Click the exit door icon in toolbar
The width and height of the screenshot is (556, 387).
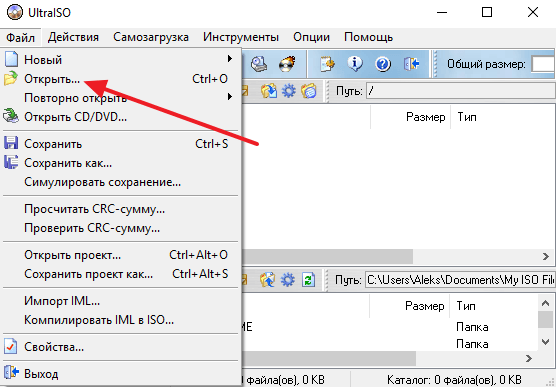coord(411,64)
